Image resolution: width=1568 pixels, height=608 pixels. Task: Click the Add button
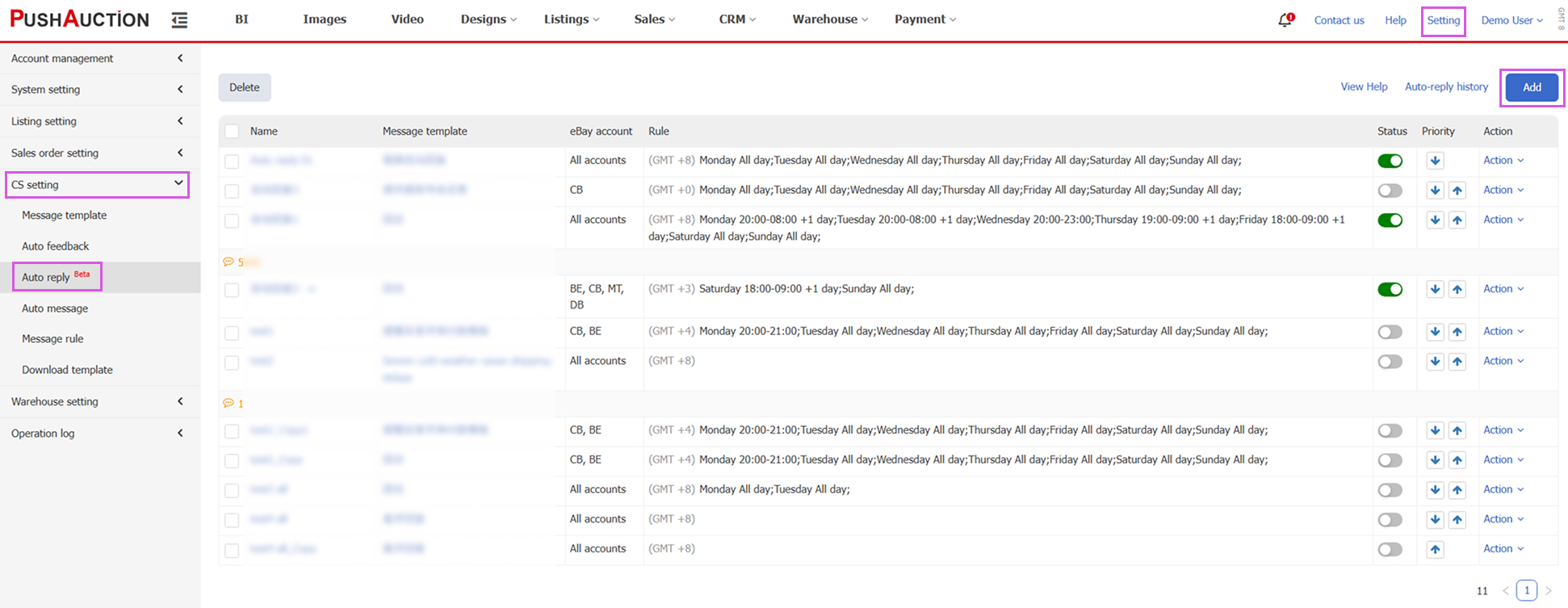pyautogui.click(x=1532, y=87)
